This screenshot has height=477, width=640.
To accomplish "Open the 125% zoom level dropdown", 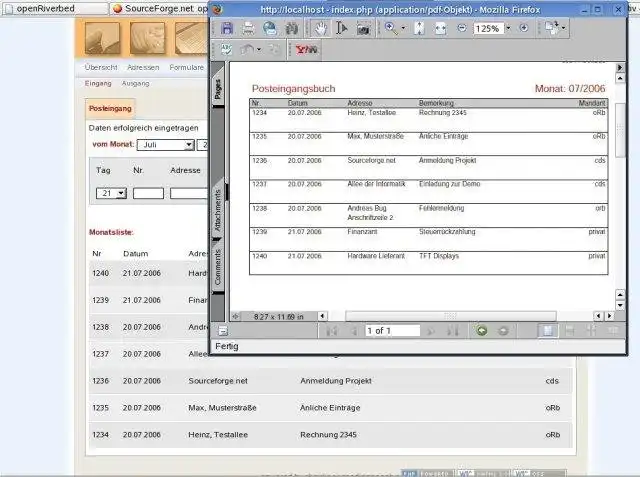I will (x=507, y=29).
